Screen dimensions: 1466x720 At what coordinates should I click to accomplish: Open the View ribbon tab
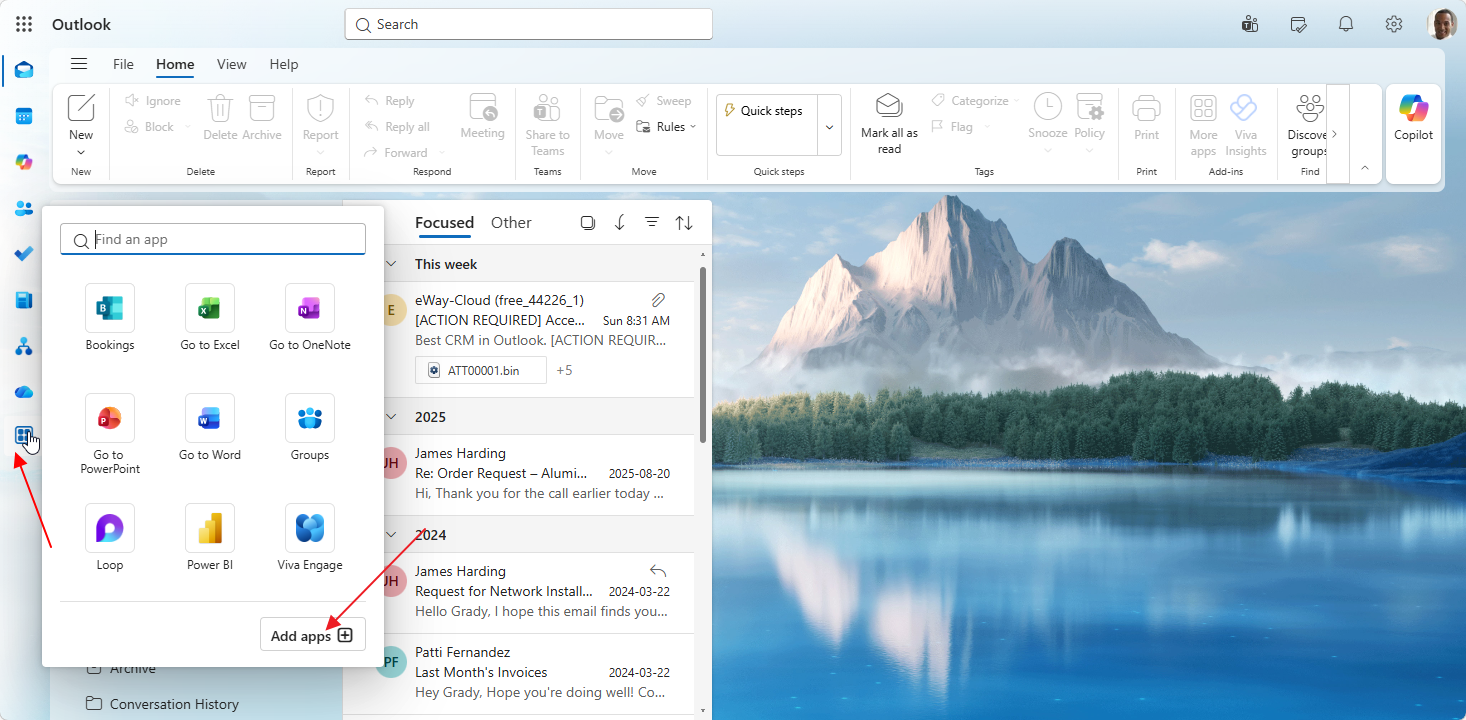click(231, 64)
